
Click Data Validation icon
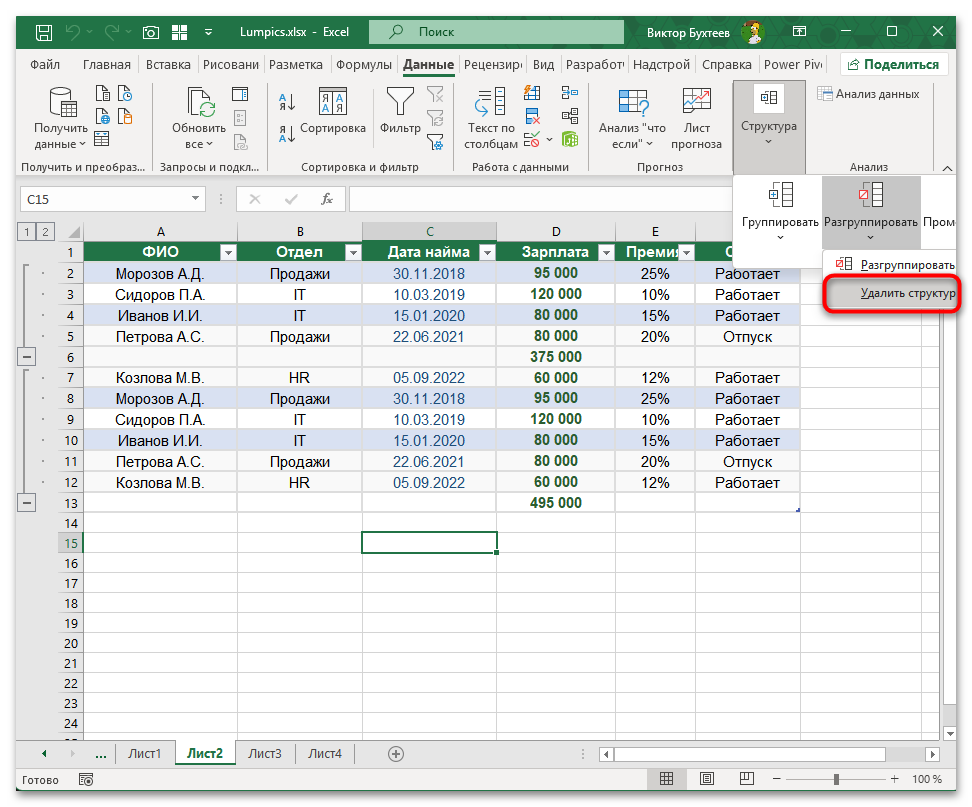click(x=532, y=139)
